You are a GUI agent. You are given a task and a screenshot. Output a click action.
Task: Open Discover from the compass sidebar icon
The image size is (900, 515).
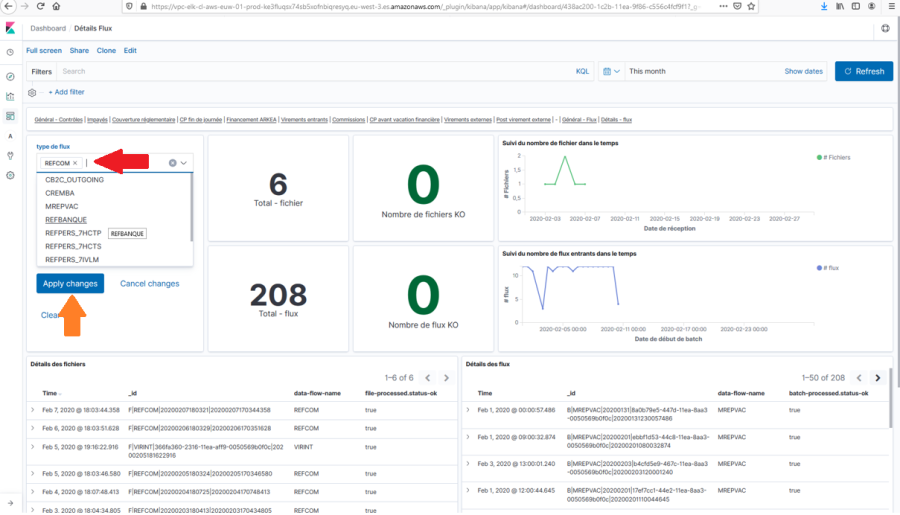coord(10,76)
